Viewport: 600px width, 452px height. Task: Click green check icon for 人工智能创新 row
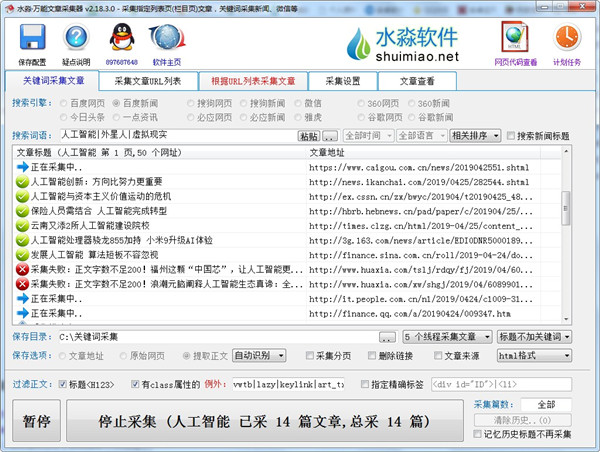tap(23, 181)
